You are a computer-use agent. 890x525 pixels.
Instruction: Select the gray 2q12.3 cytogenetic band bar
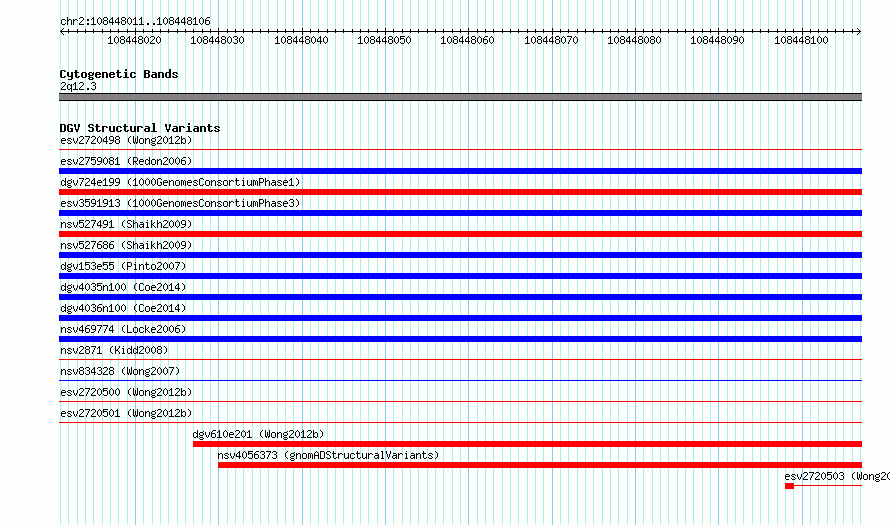click(460, 97)
